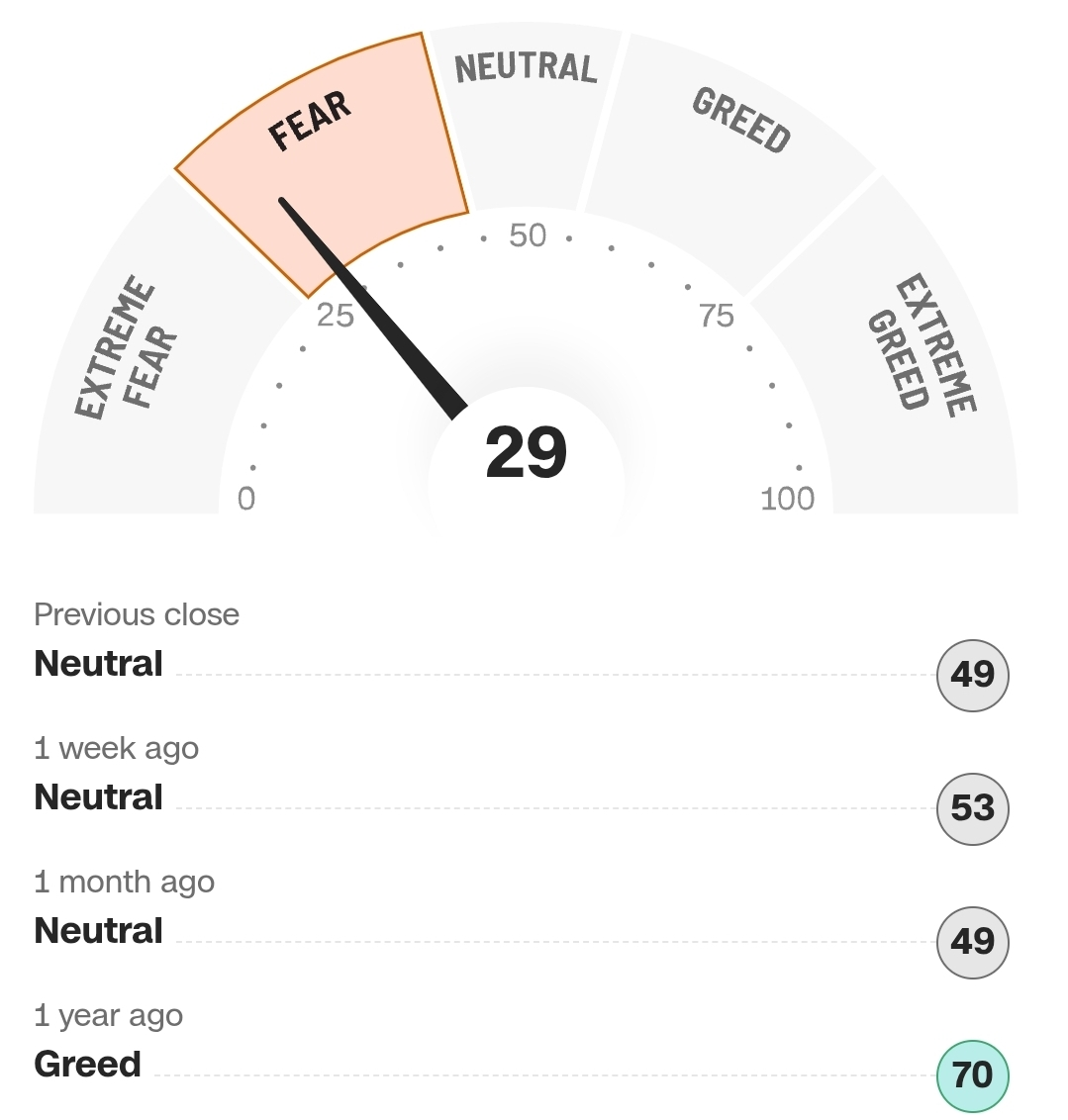Viewport: 1068px width, 1120px height.
Task: Click the 25 gauge scale marker
Action: [x=336, y=316]
